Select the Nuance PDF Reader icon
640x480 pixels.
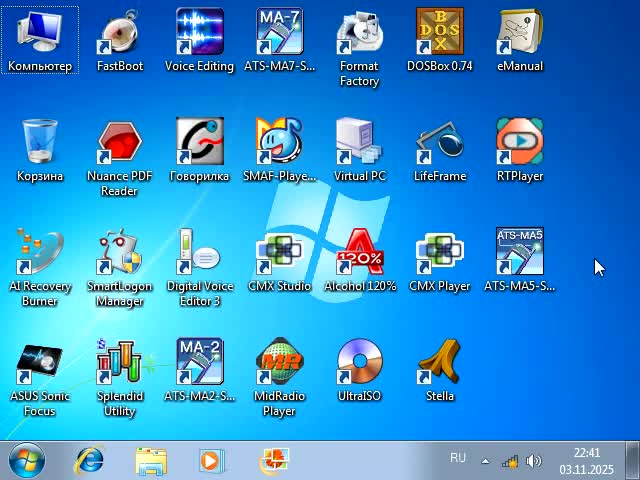coord(119,144)
